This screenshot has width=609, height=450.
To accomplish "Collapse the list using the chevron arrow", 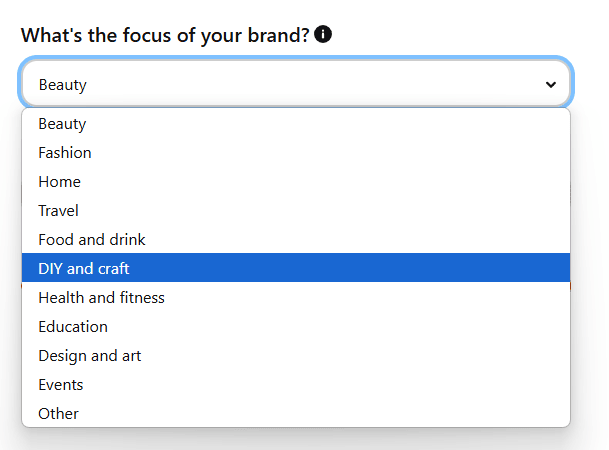I will point(550,85).
